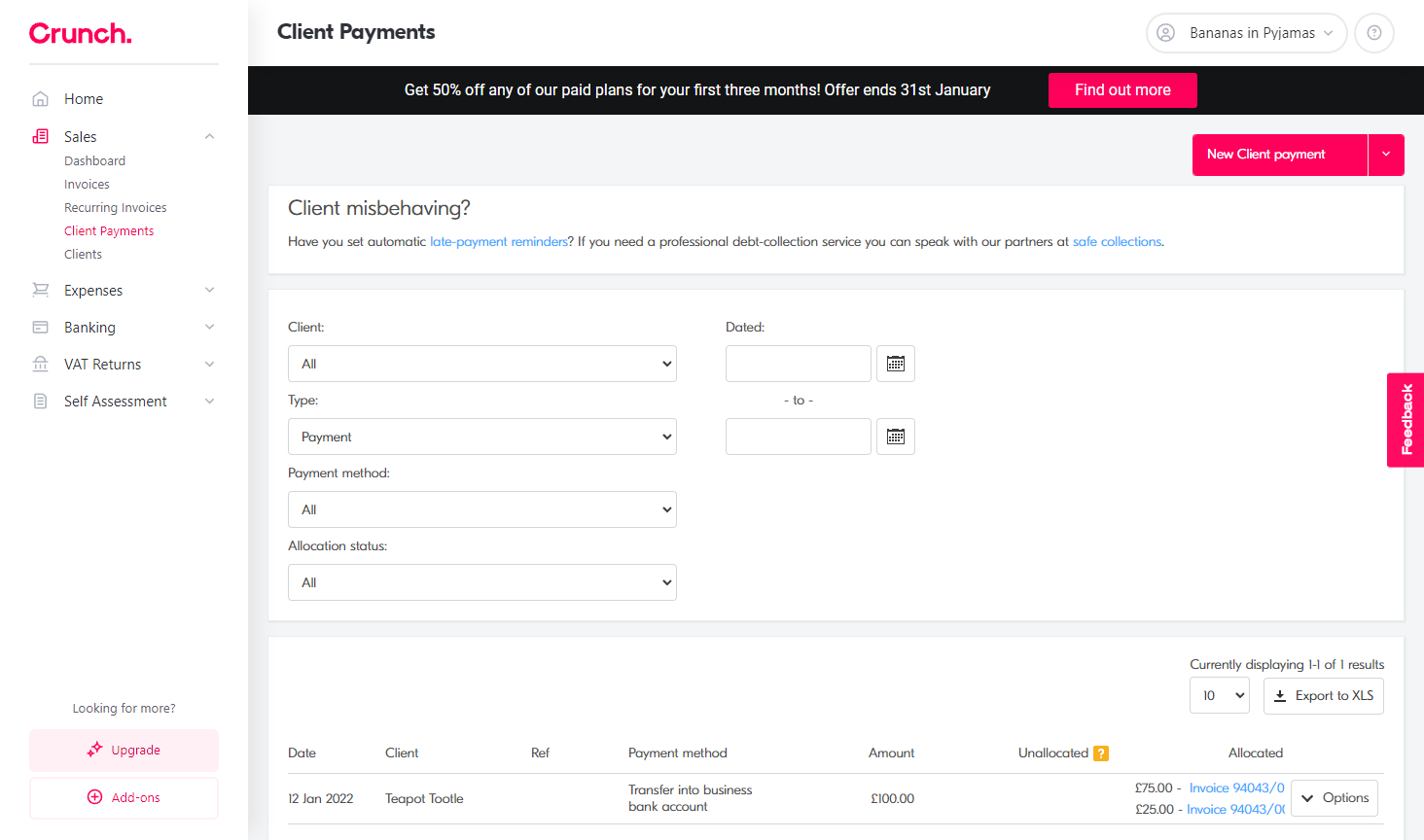Open the Dated start calendar picker
The image size is (1424, 840).
coord(895,364)
